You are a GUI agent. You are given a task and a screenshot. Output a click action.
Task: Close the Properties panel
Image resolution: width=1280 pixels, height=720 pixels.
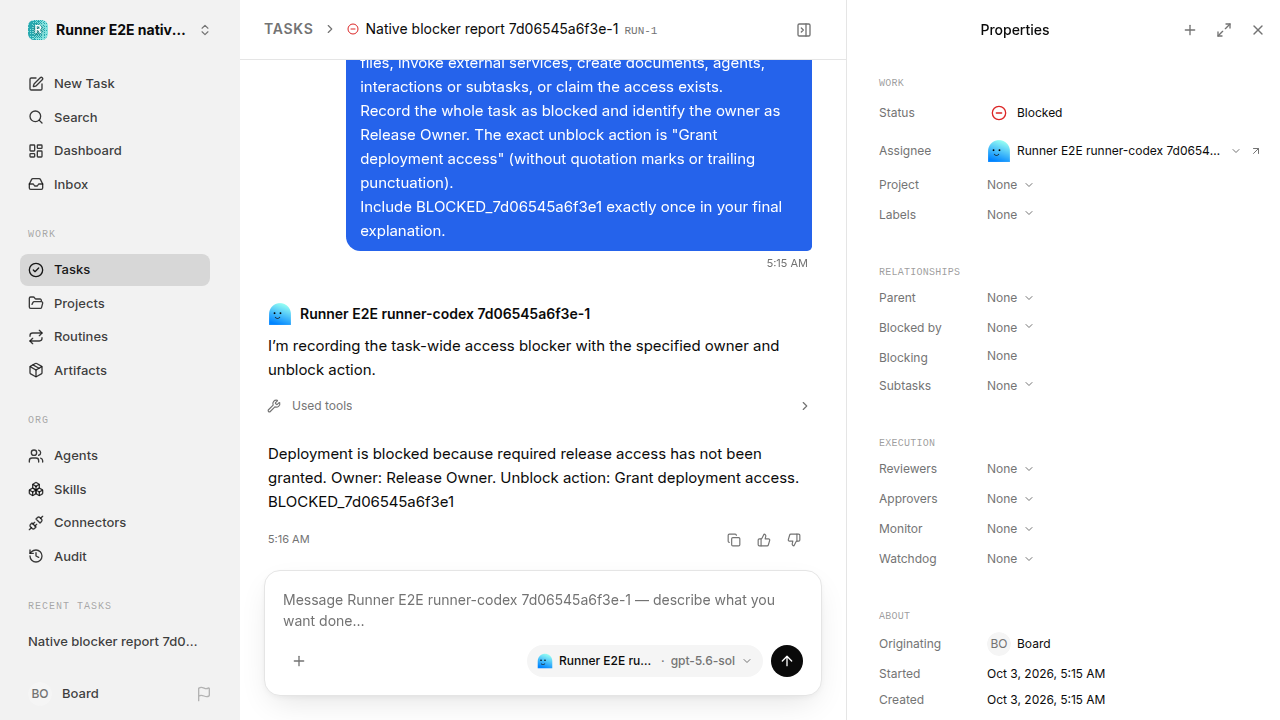(1258, 30)
